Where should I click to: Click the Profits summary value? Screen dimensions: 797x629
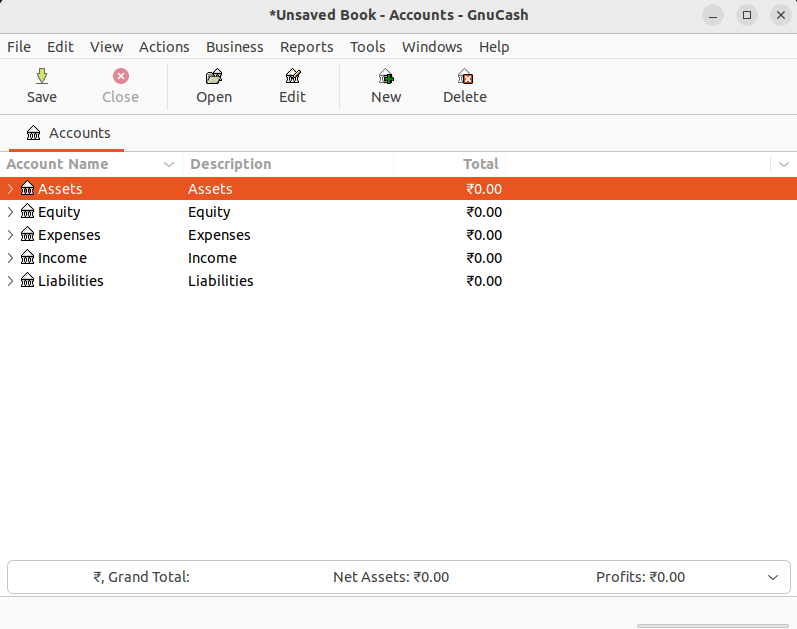(640, 577)
